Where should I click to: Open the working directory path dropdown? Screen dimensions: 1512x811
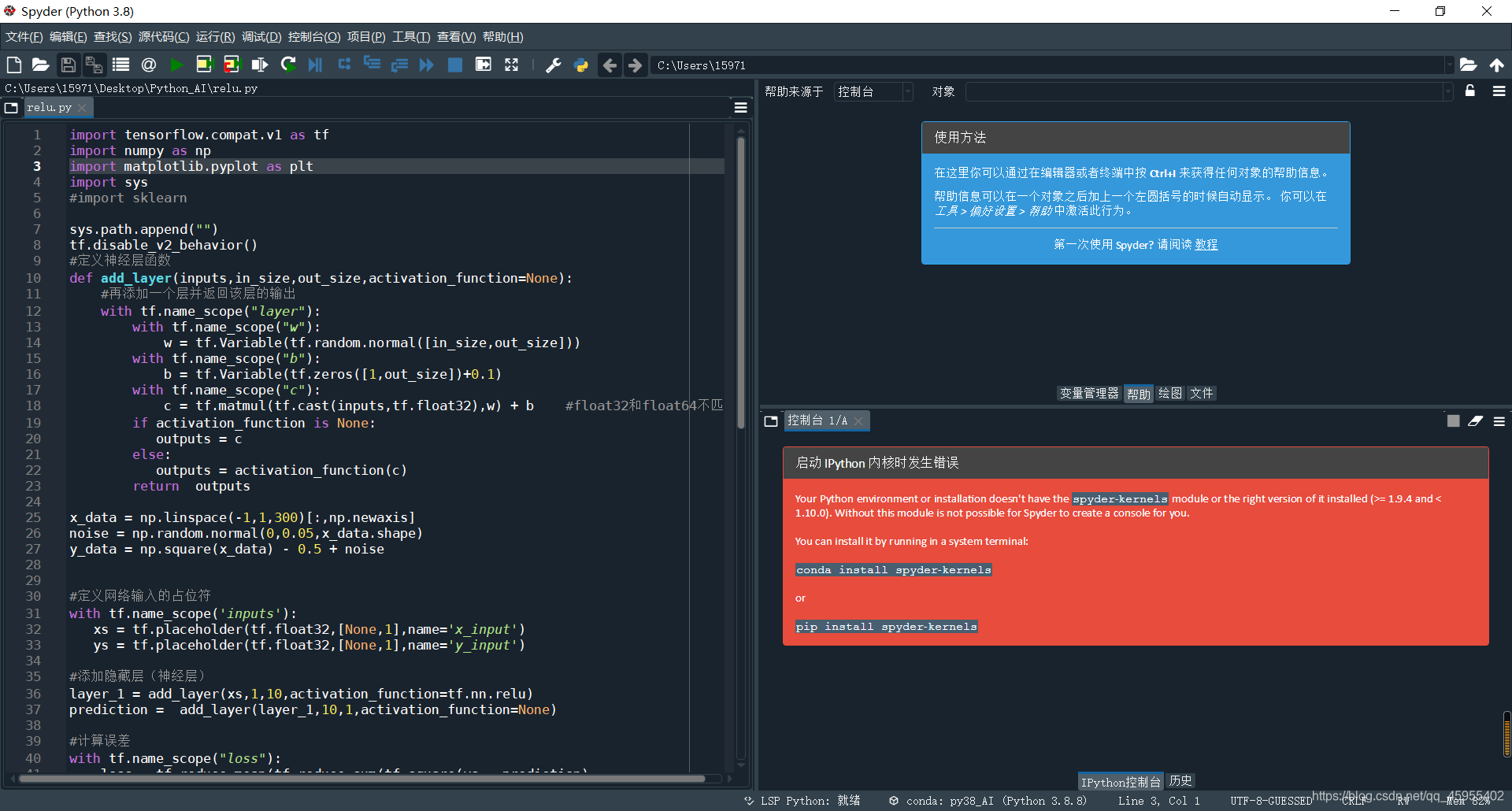1451,65
